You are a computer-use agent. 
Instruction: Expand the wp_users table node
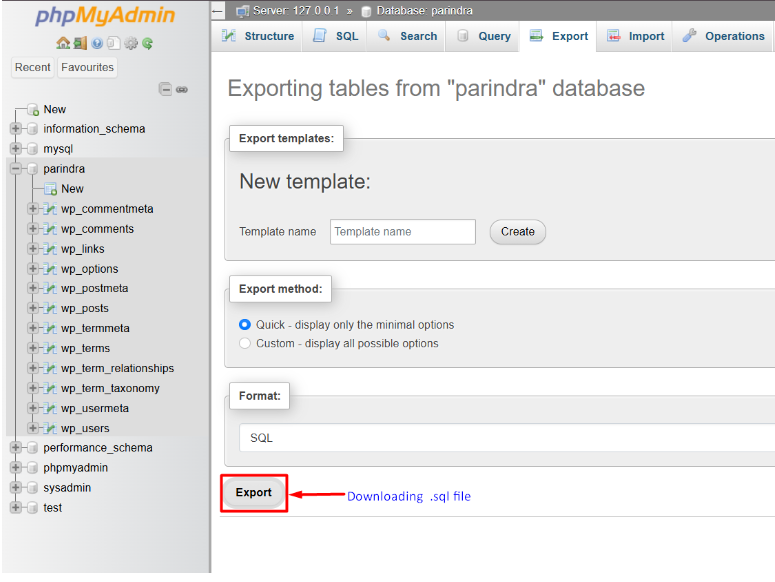(33, 428)
